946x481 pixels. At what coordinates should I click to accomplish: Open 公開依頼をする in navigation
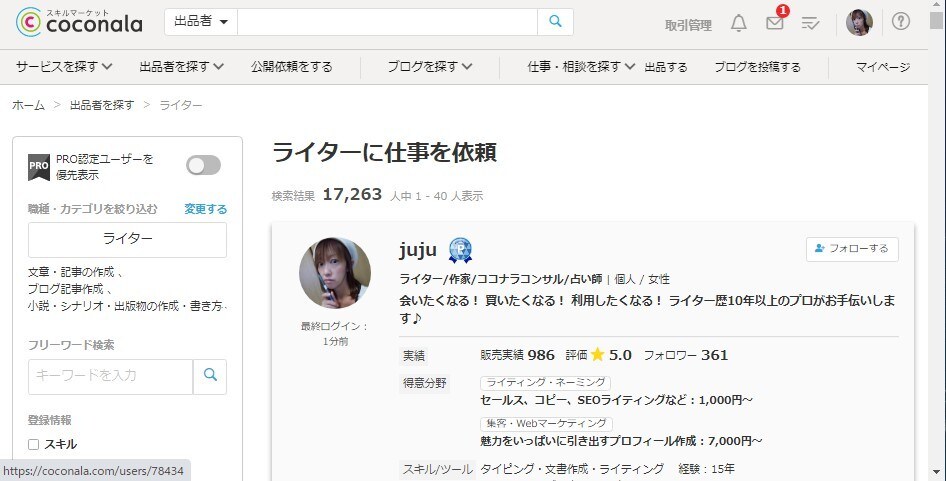click(x=292, y=66)
